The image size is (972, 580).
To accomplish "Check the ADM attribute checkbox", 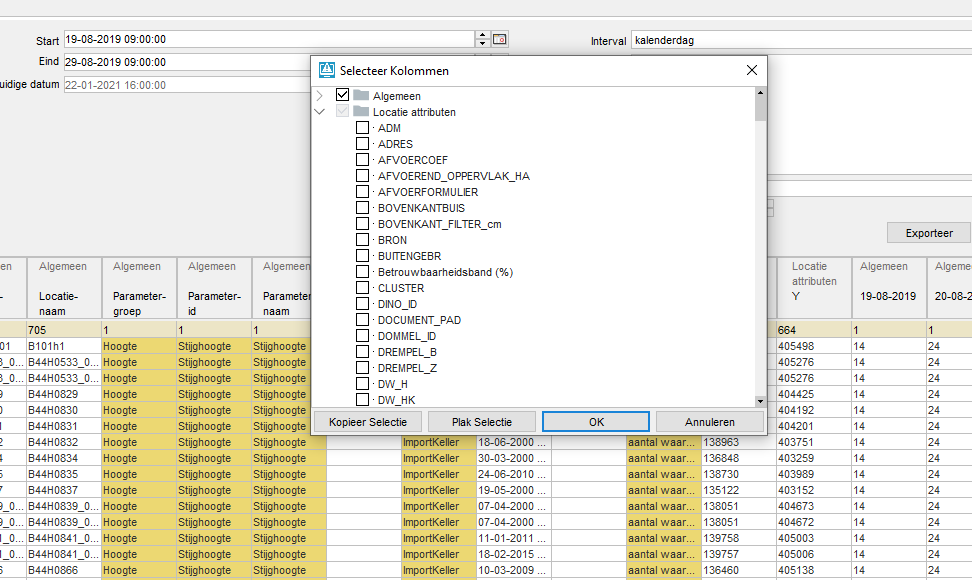I will [363, 128].
